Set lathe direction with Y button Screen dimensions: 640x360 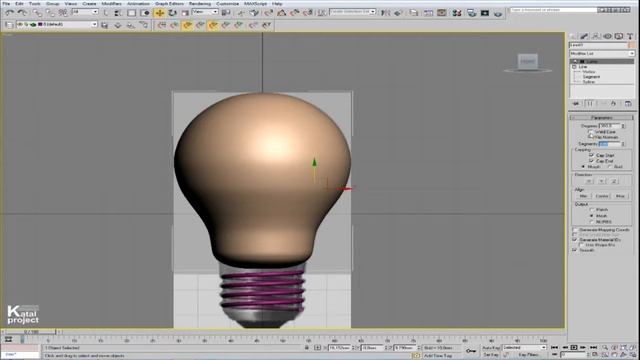[x=601, y=181]
